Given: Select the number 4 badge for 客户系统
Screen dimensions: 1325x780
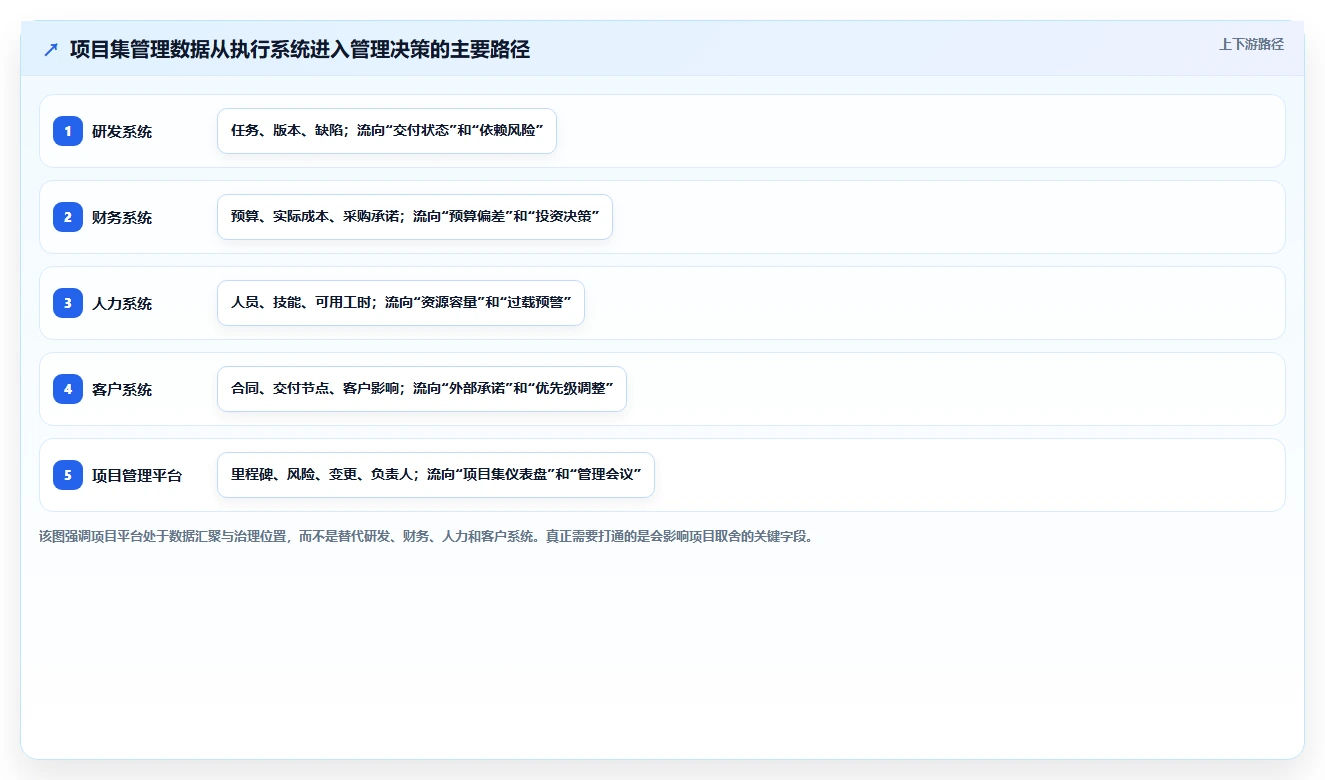Looking at the screenshot, I should pos(68,389).
